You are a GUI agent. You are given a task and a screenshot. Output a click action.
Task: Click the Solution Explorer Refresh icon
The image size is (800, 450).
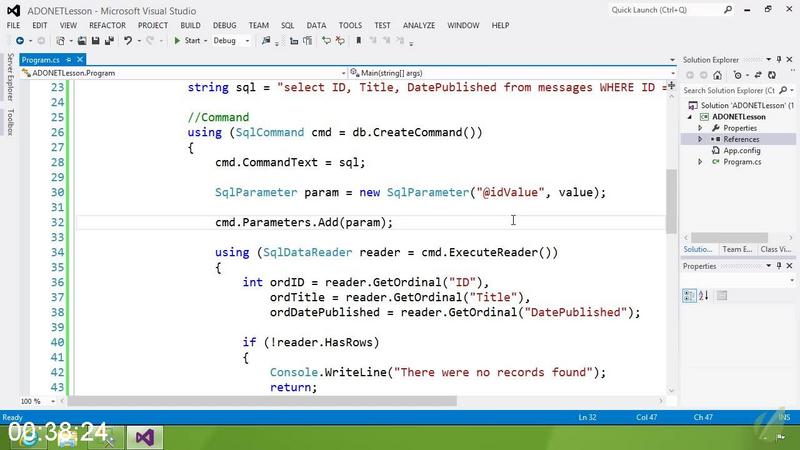[x=772, y=75]
